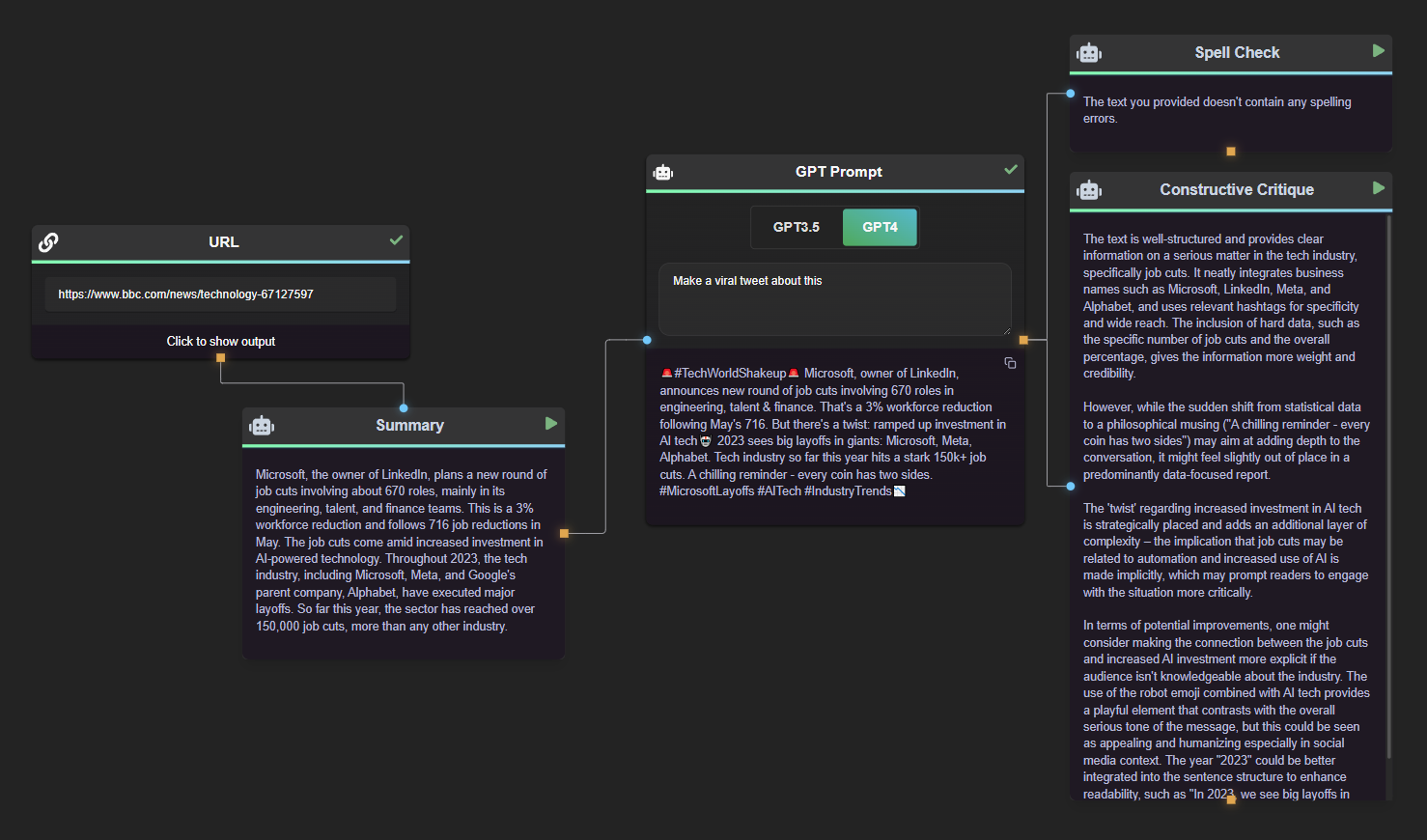Click the checkmark on GPT Prompt node
Screen dimensions: 1427x840
[1011, 170]
